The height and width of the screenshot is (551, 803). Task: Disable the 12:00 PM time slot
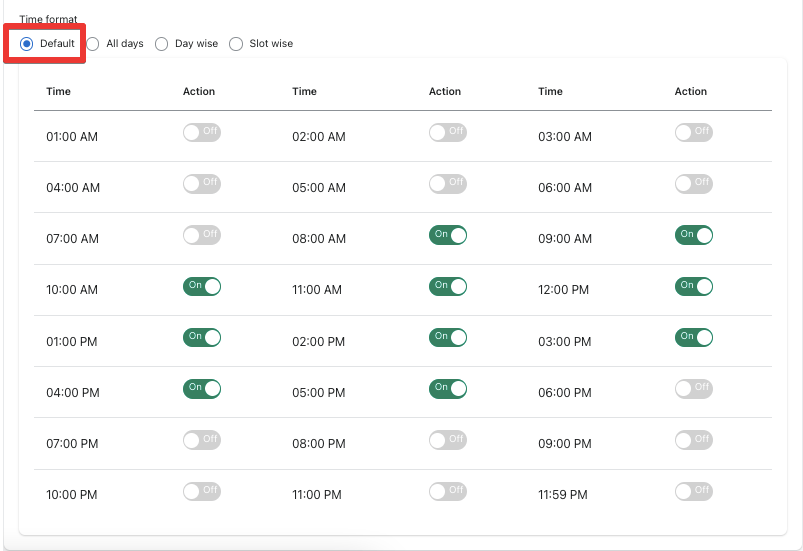693,287
